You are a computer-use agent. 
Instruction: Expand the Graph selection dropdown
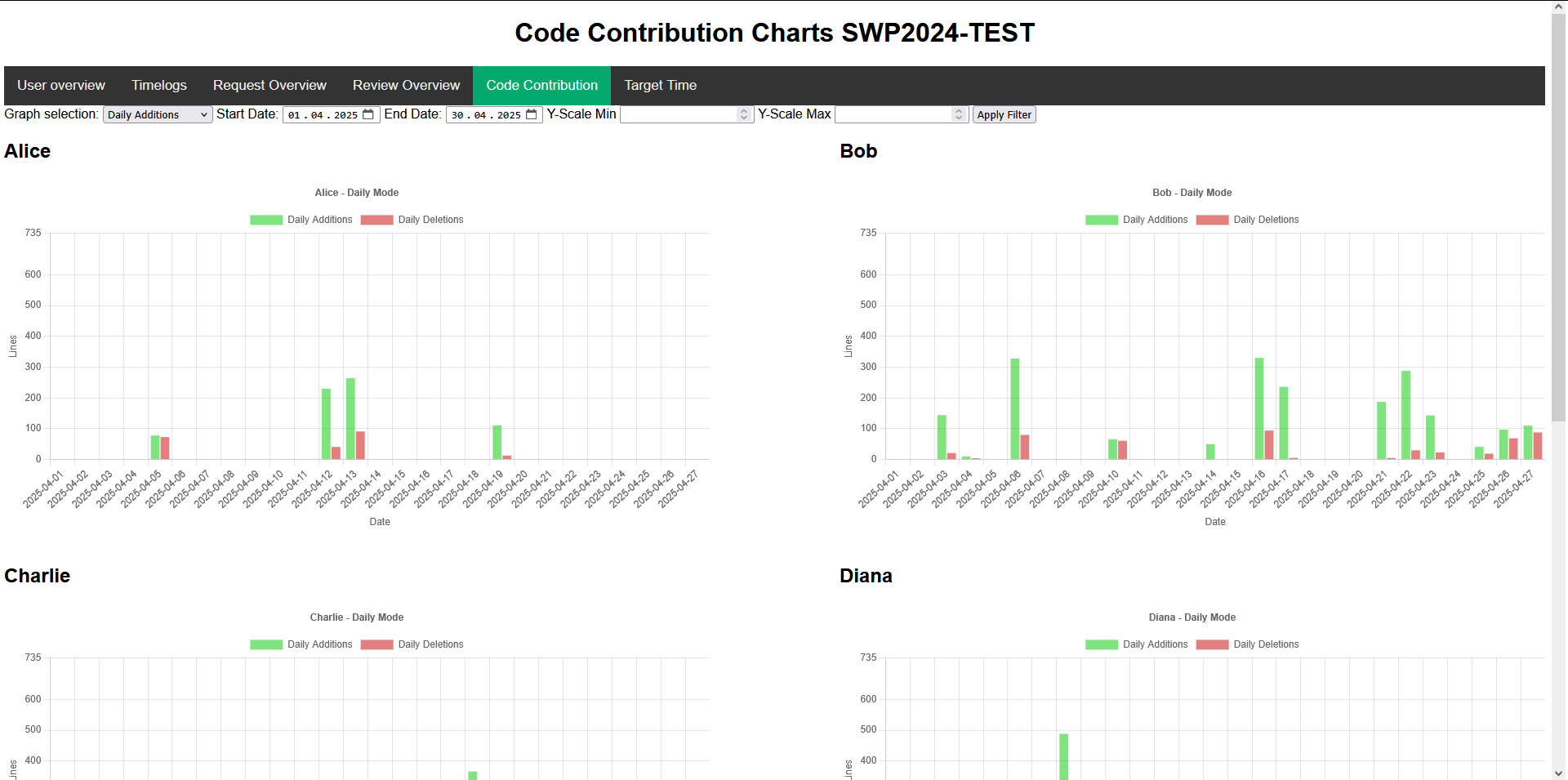158,114
